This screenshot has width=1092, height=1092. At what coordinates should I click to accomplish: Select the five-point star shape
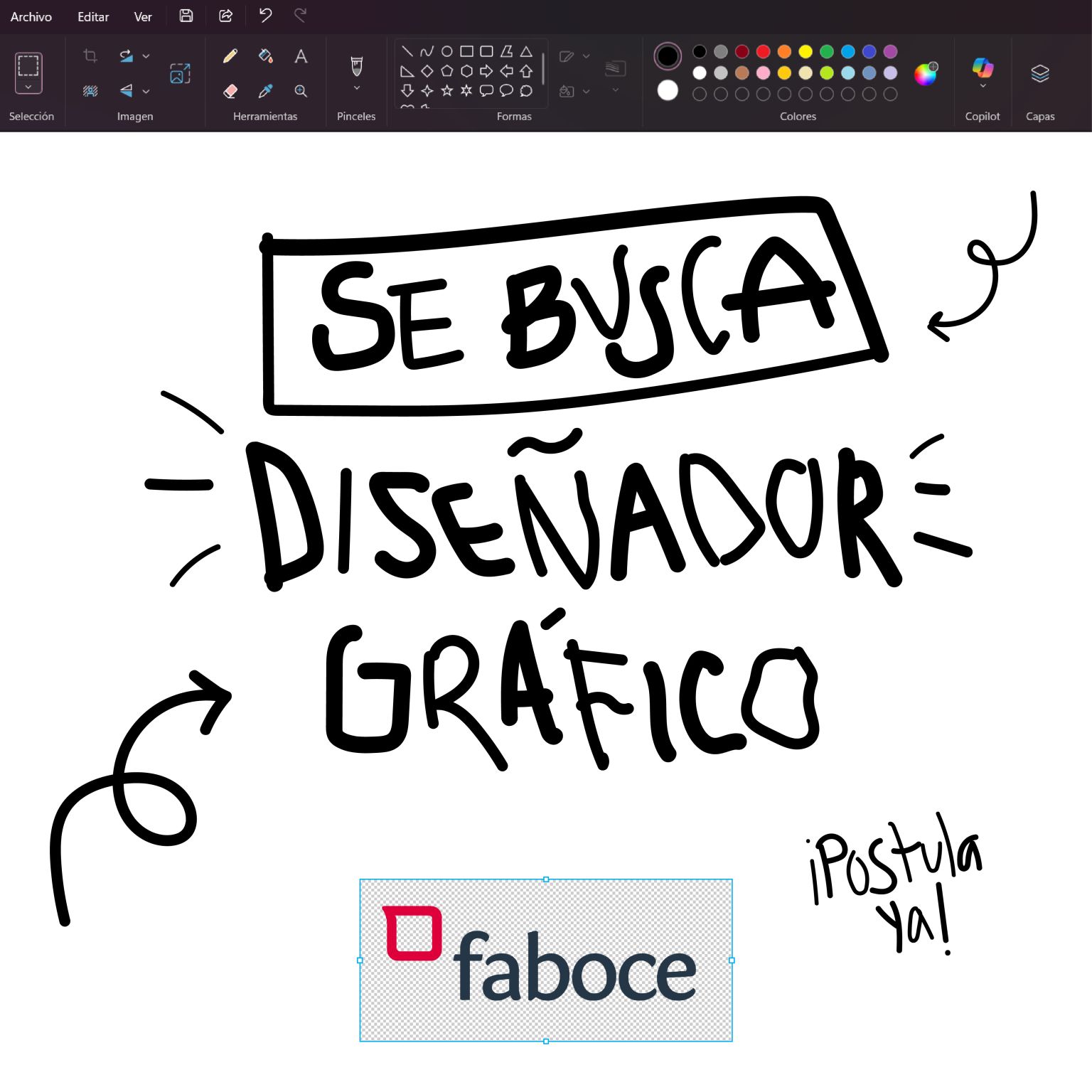coord(446,90)
